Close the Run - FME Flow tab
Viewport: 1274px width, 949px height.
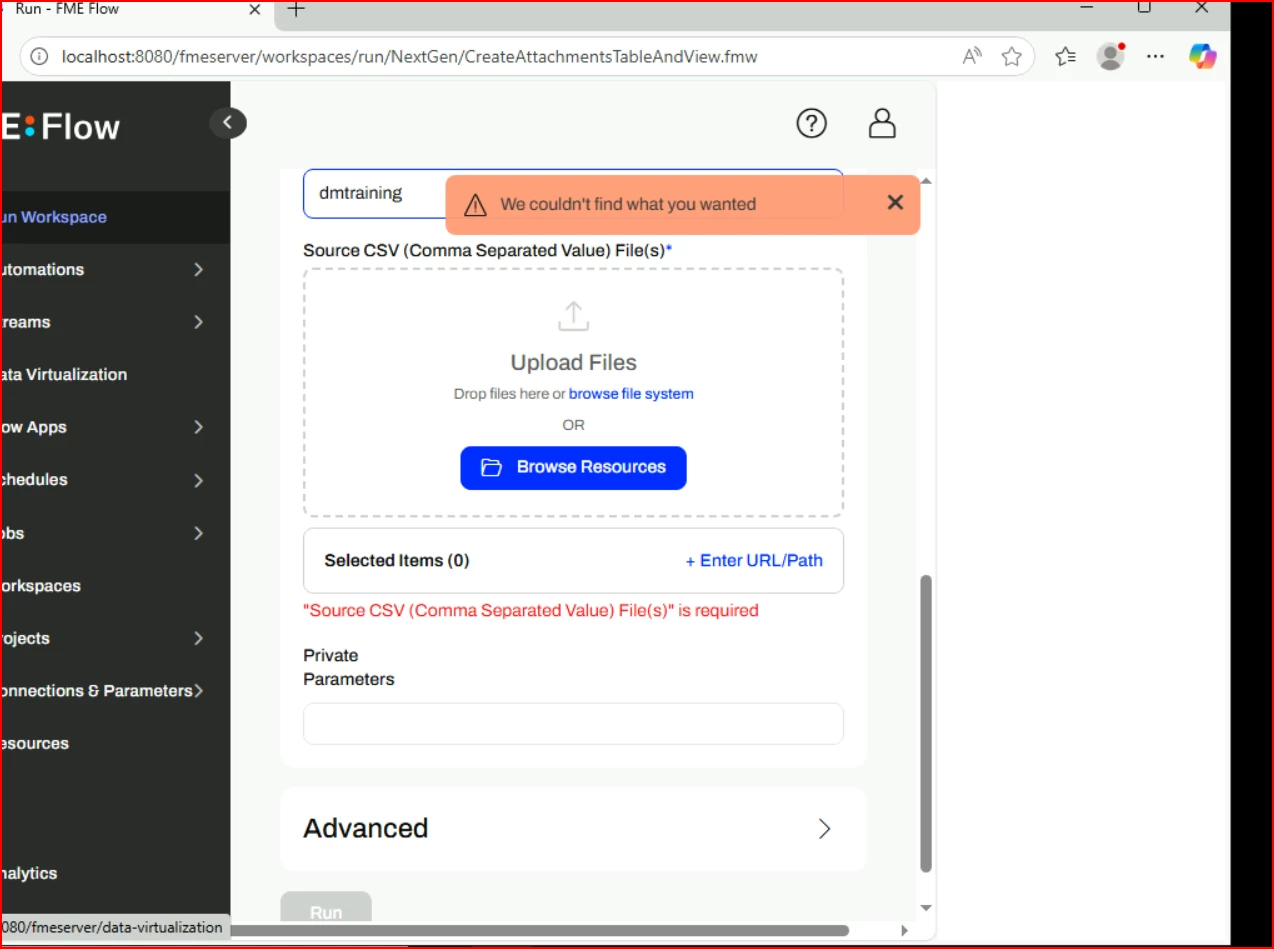click(x=255, y=9)
